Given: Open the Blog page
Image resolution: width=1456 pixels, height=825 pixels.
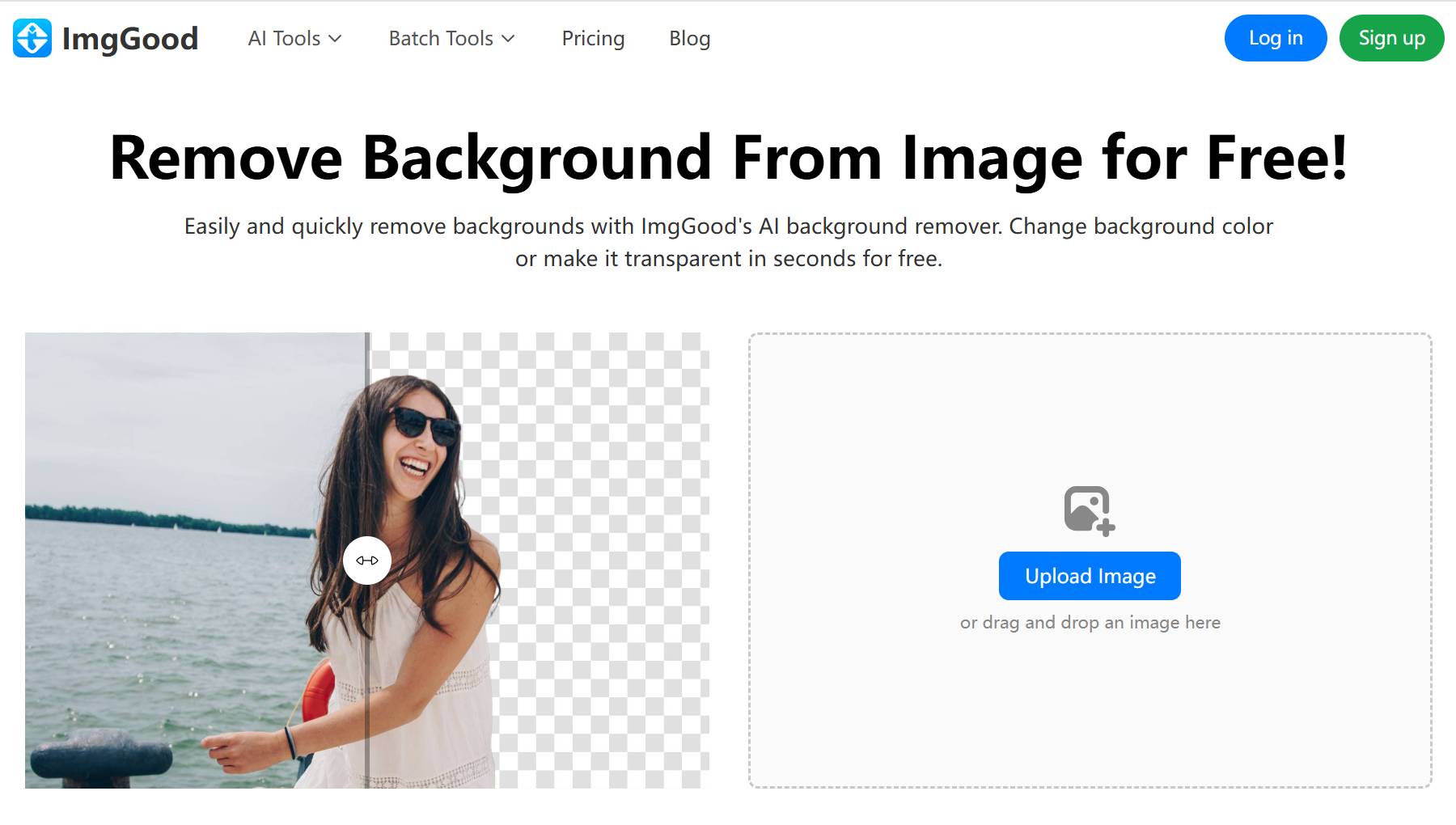Looking at the screenshot, I should pyautogui.click(x=689, y=38).
